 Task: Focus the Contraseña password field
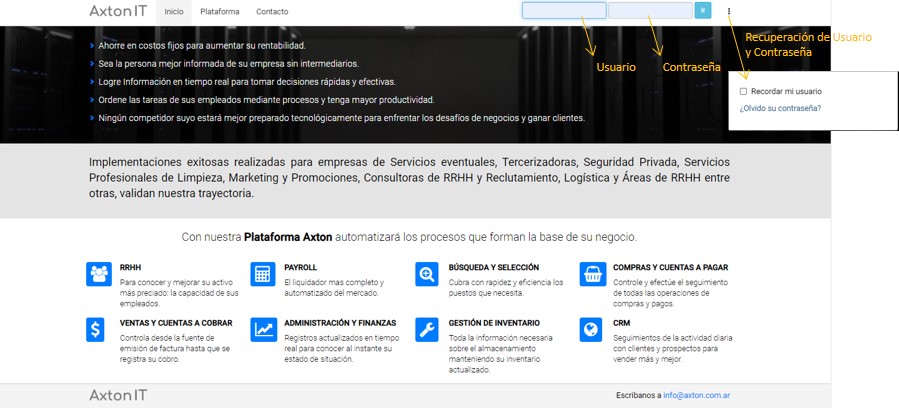tap(650, 11)
